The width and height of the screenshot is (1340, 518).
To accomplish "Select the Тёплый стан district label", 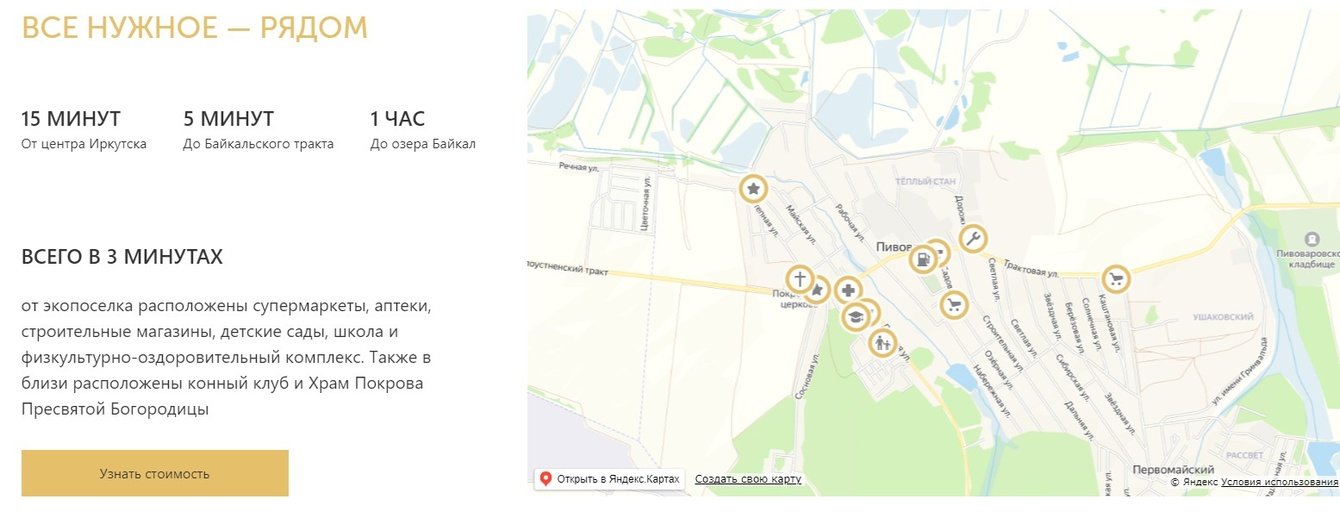I will 930,184.
